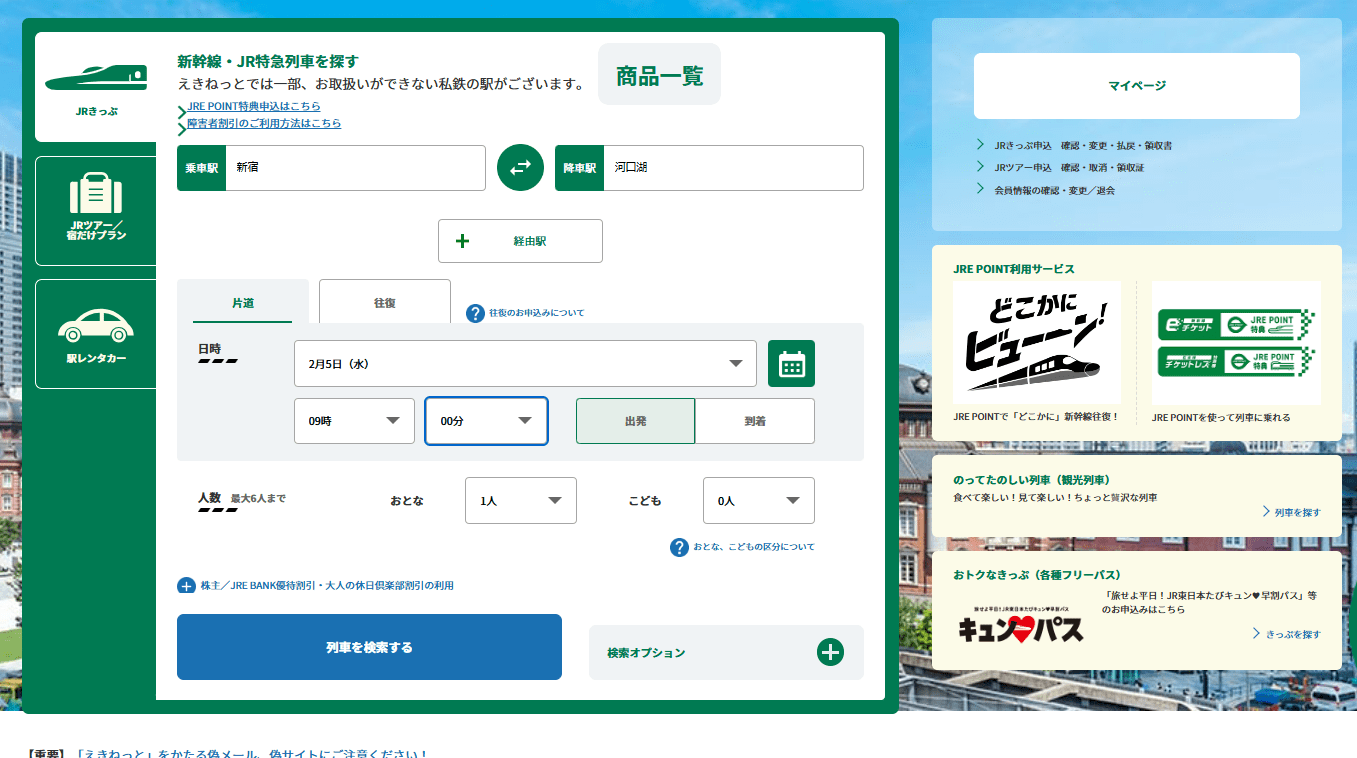This screenshot has height=758, width=1357.
Task: Open the 09時 hour dropdown
Action: point(354,421)
